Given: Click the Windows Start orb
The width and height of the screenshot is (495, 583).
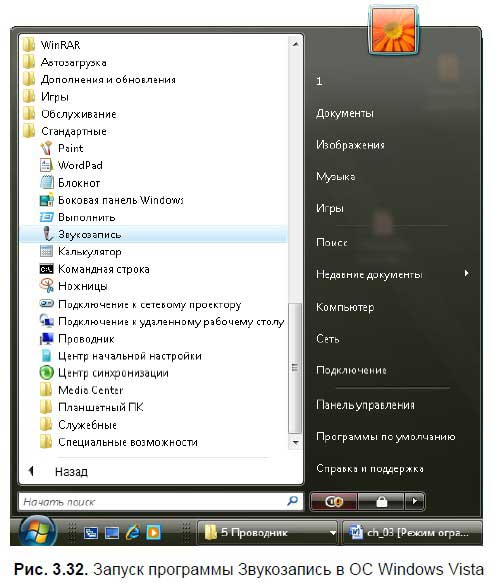Looking at the screenshot, I should (38, 532).
